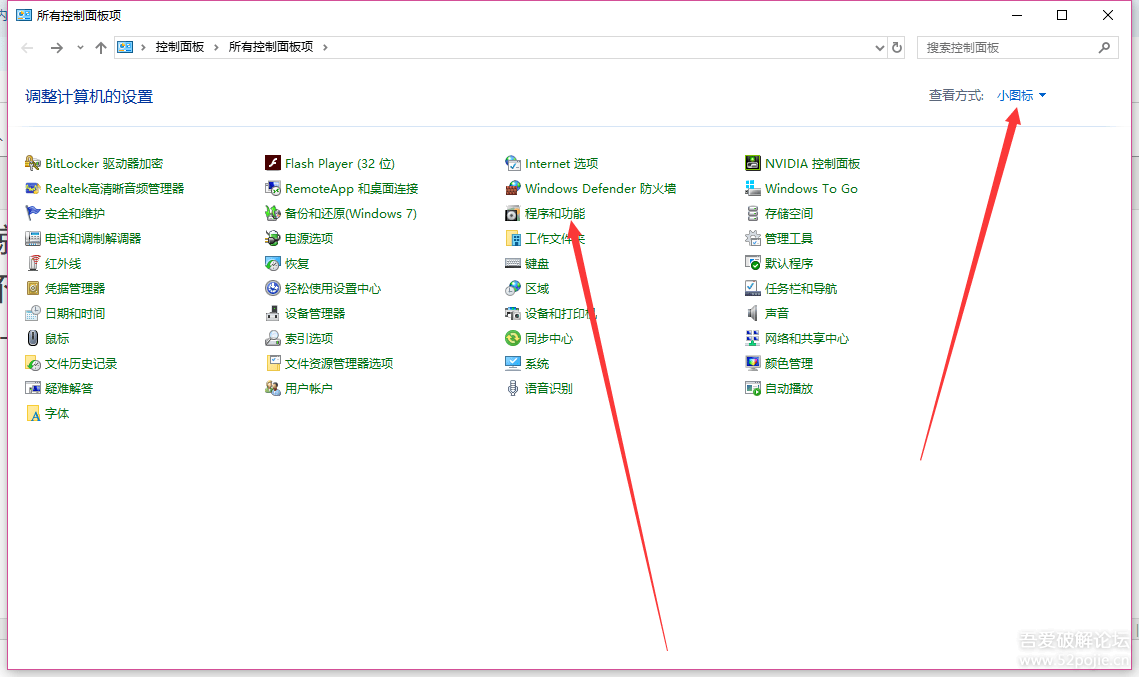Expand the 查看方式 小图标 dropdown
Image resolution: width=1139 pixels, height=677 pixels.
click(x=1021, y=96)
